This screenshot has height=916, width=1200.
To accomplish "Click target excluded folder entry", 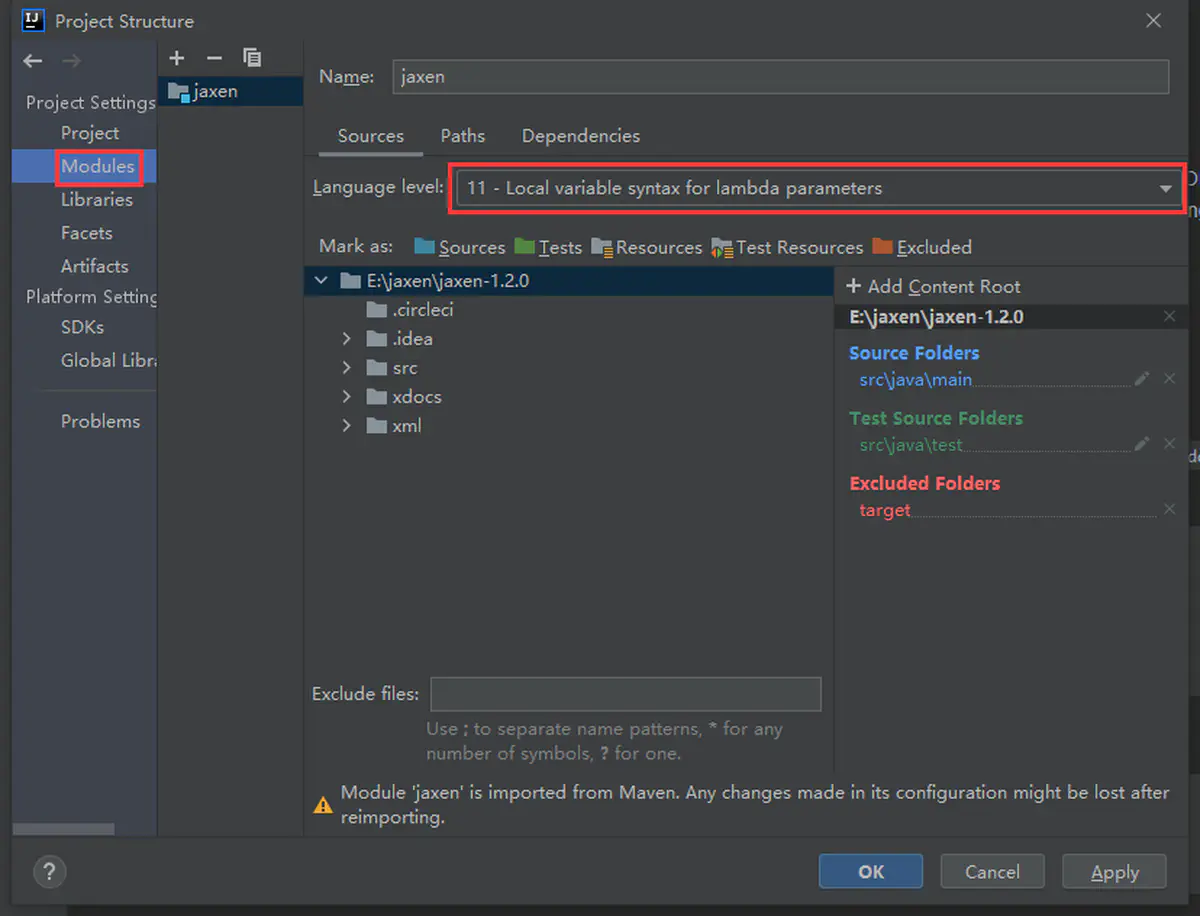I will point(885,510).
